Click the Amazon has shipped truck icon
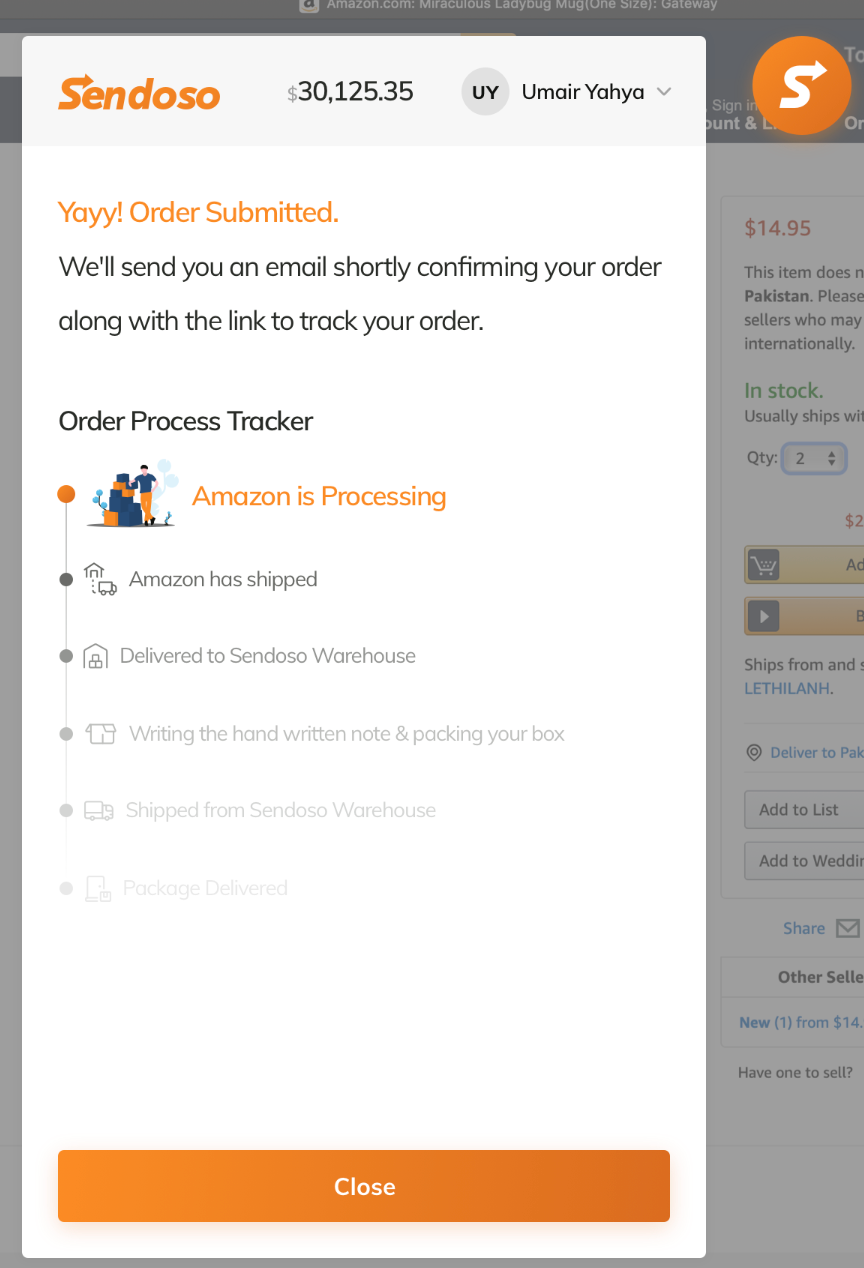 100,579
